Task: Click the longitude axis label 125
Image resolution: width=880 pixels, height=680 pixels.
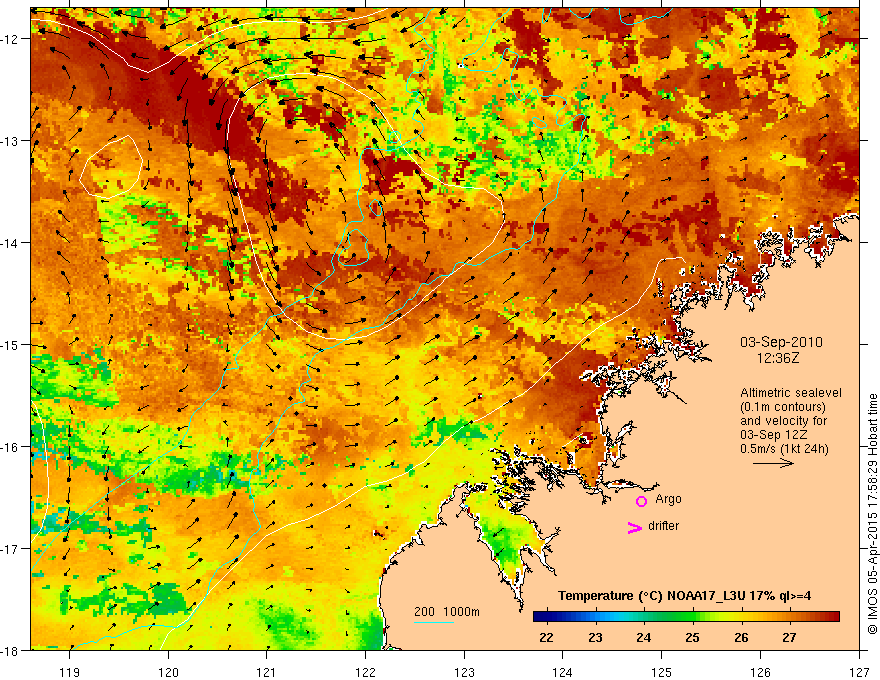Action: (662, 672)
